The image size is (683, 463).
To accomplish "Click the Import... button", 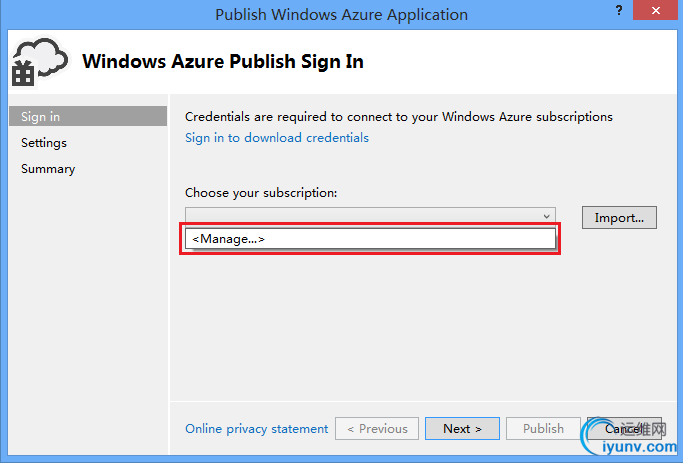I will click(619, 217).
